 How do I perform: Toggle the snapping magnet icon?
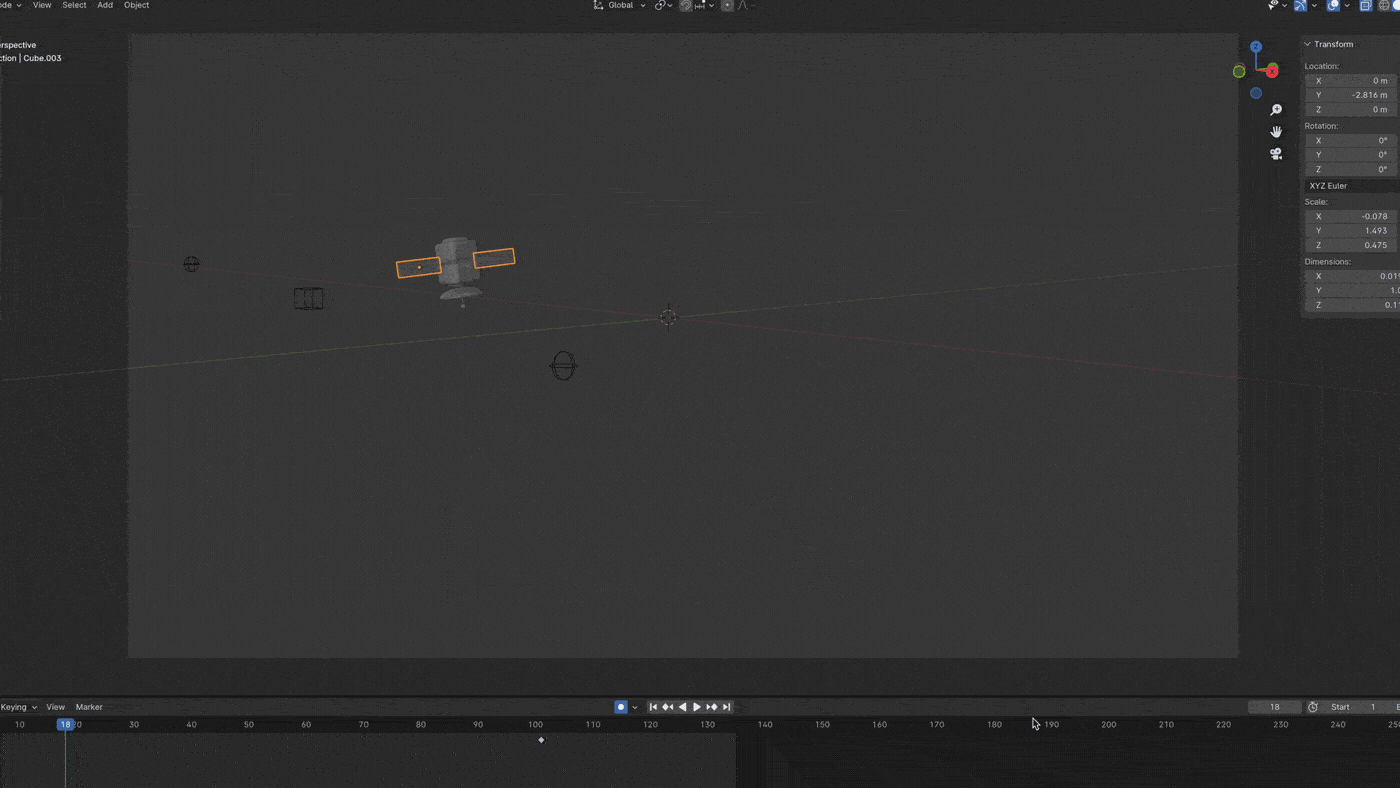(x=686, y=6)
